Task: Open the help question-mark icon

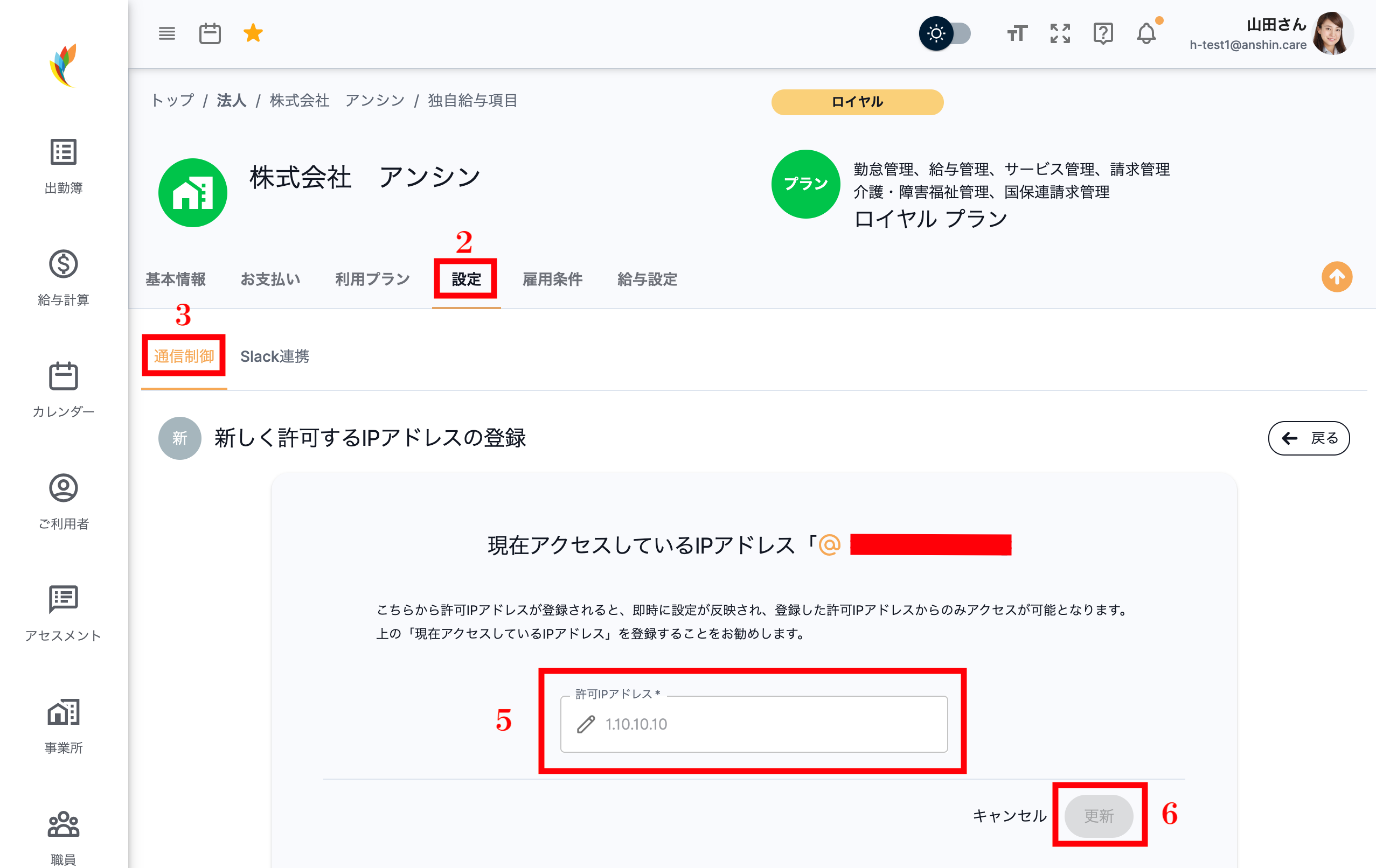Action: pyautogui.click(x=1103, y=34)
